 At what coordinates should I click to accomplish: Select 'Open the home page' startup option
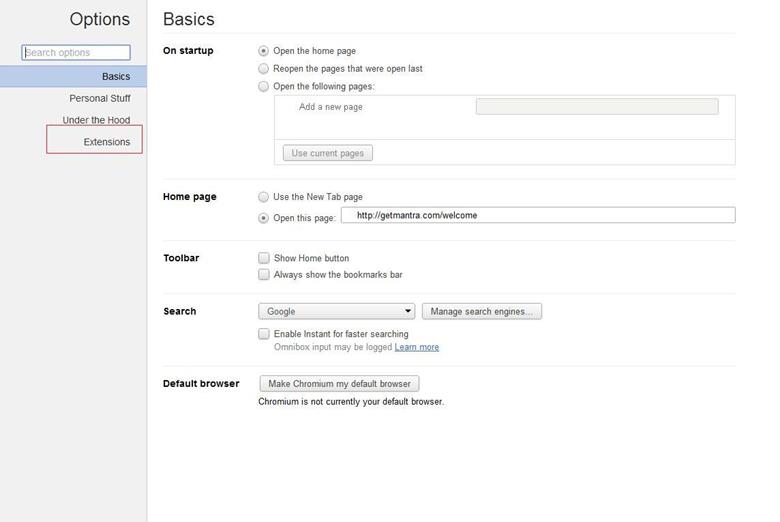coord(264,51)
